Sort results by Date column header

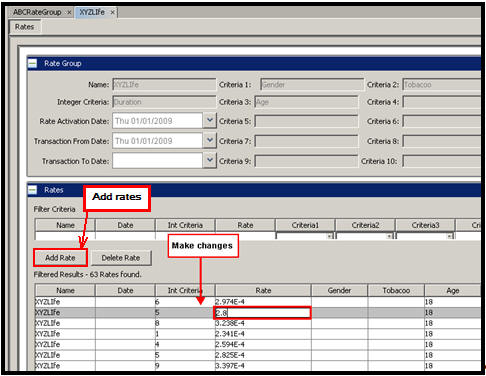(x=125, y=290)
